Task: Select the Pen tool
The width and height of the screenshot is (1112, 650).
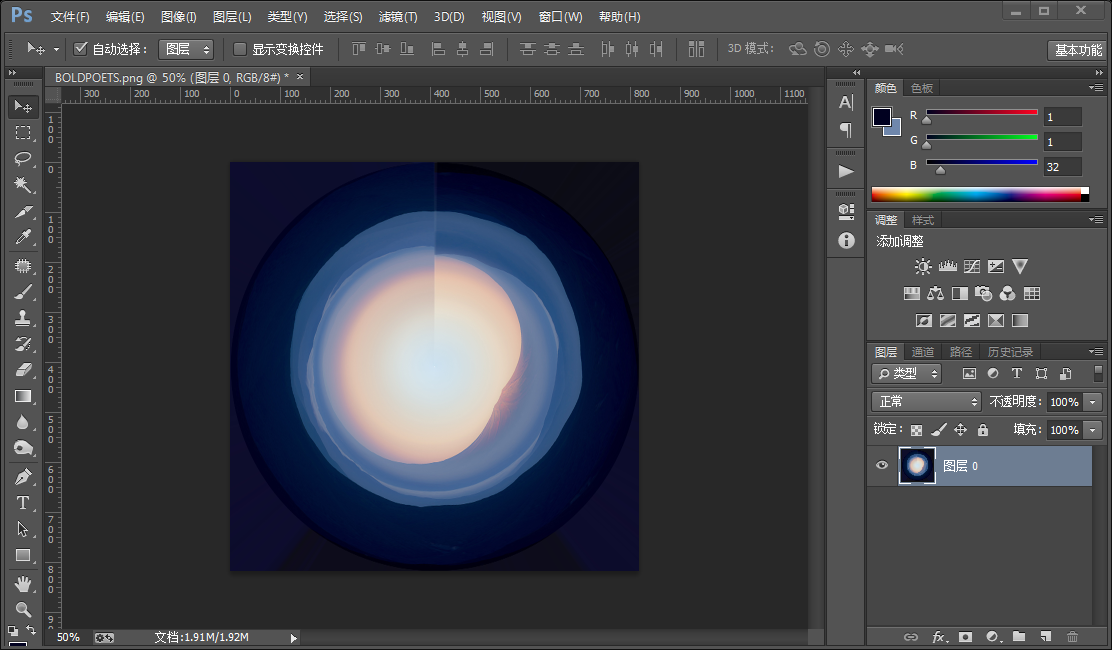Action: coord(23,476)
